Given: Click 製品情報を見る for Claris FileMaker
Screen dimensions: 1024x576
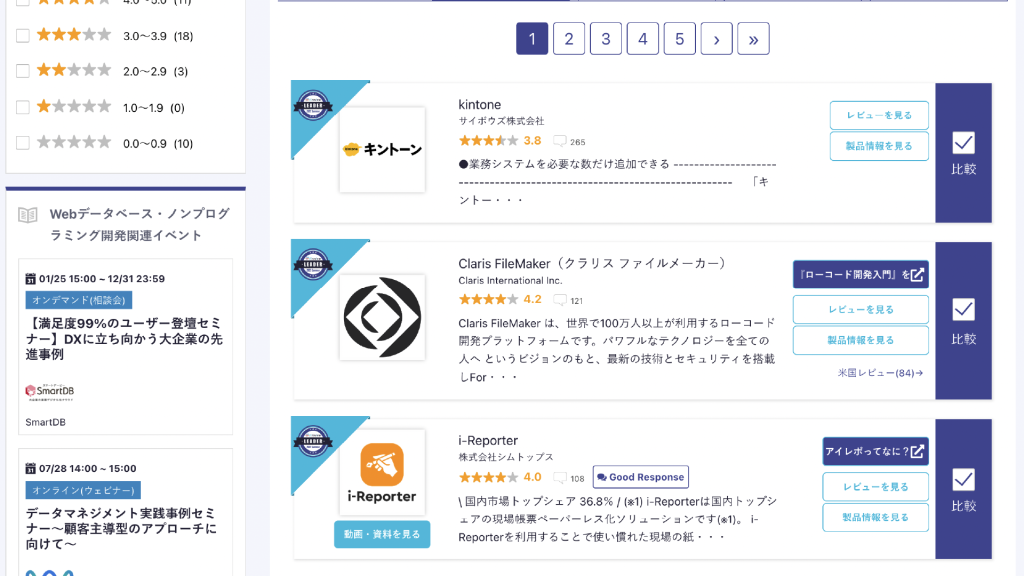Looking at the screenshot, I should 861,340.
